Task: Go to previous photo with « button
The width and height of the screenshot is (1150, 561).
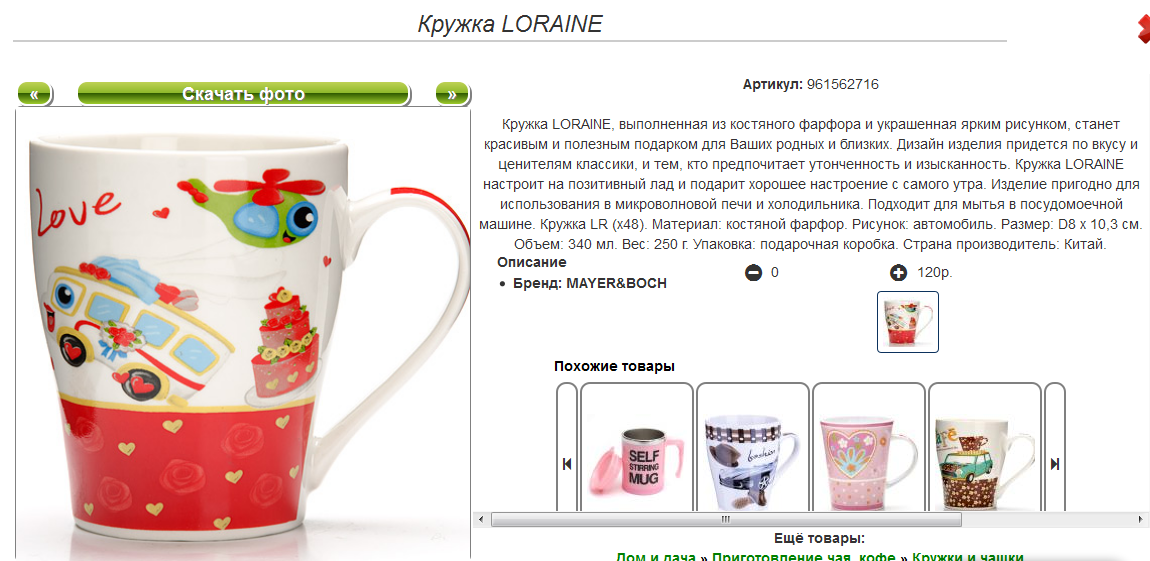Action: (x=34, y=94)
